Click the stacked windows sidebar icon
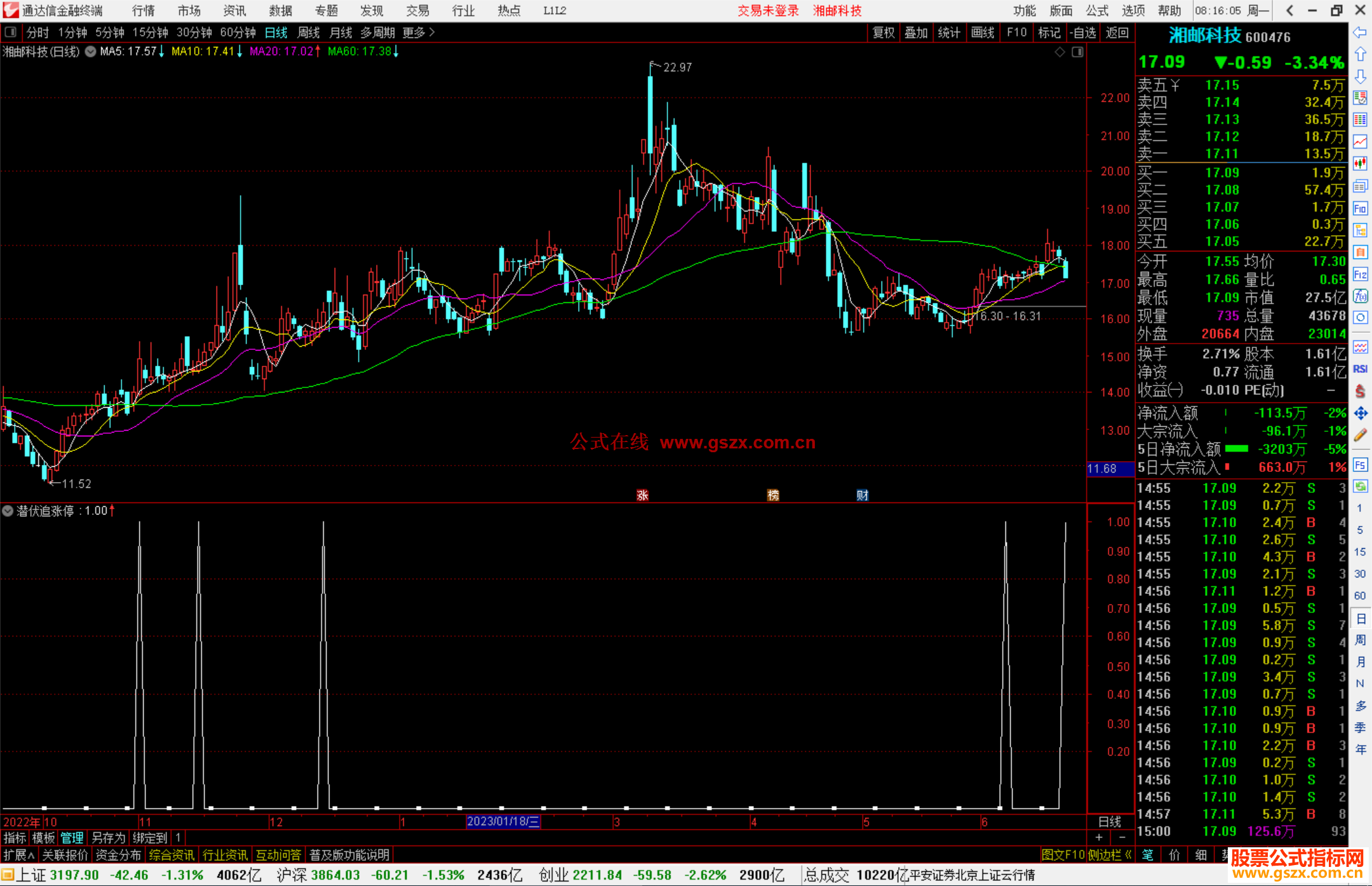The height and width of the screenshot is (886, 1372). point(1360,186)
